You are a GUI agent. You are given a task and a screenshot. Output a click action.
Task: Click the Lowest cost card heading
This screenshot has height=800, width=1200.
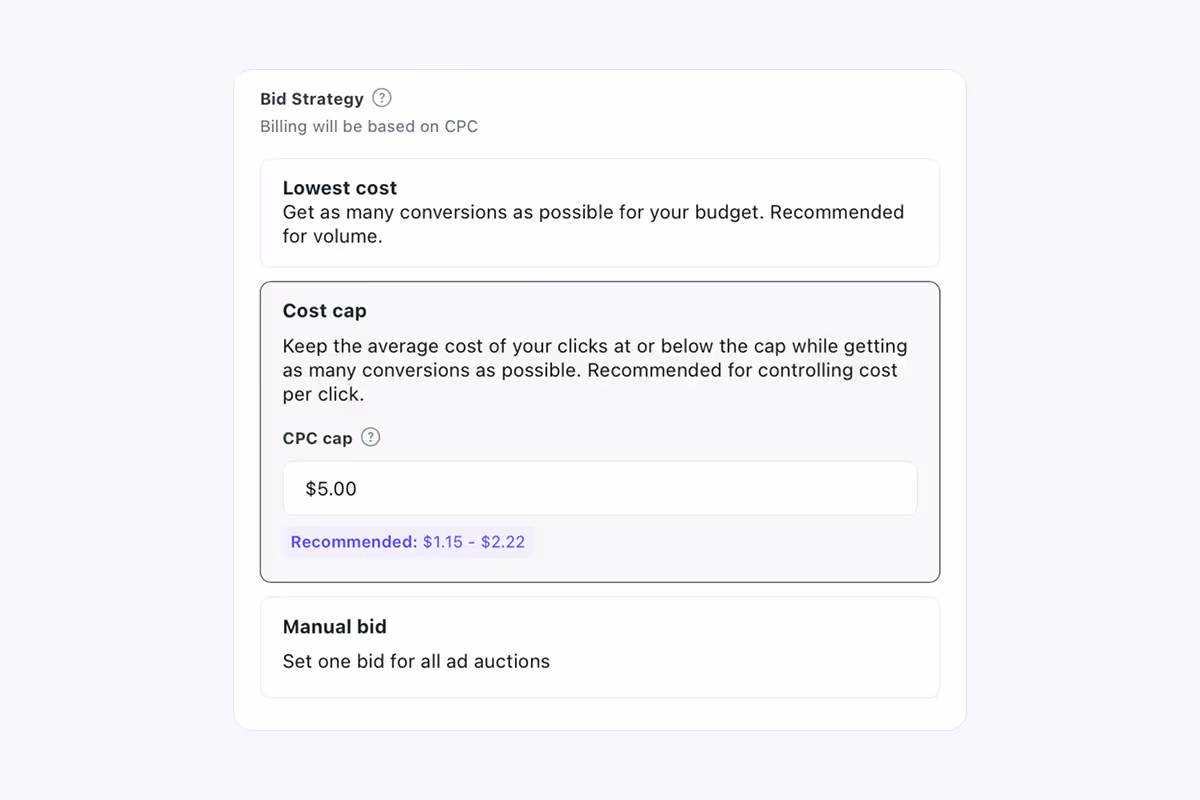click(x=340, y=188)
